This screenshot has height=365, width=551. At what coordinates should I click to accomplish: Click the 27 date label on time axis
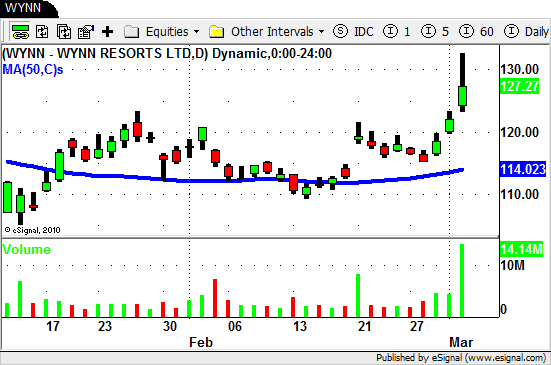416,326
